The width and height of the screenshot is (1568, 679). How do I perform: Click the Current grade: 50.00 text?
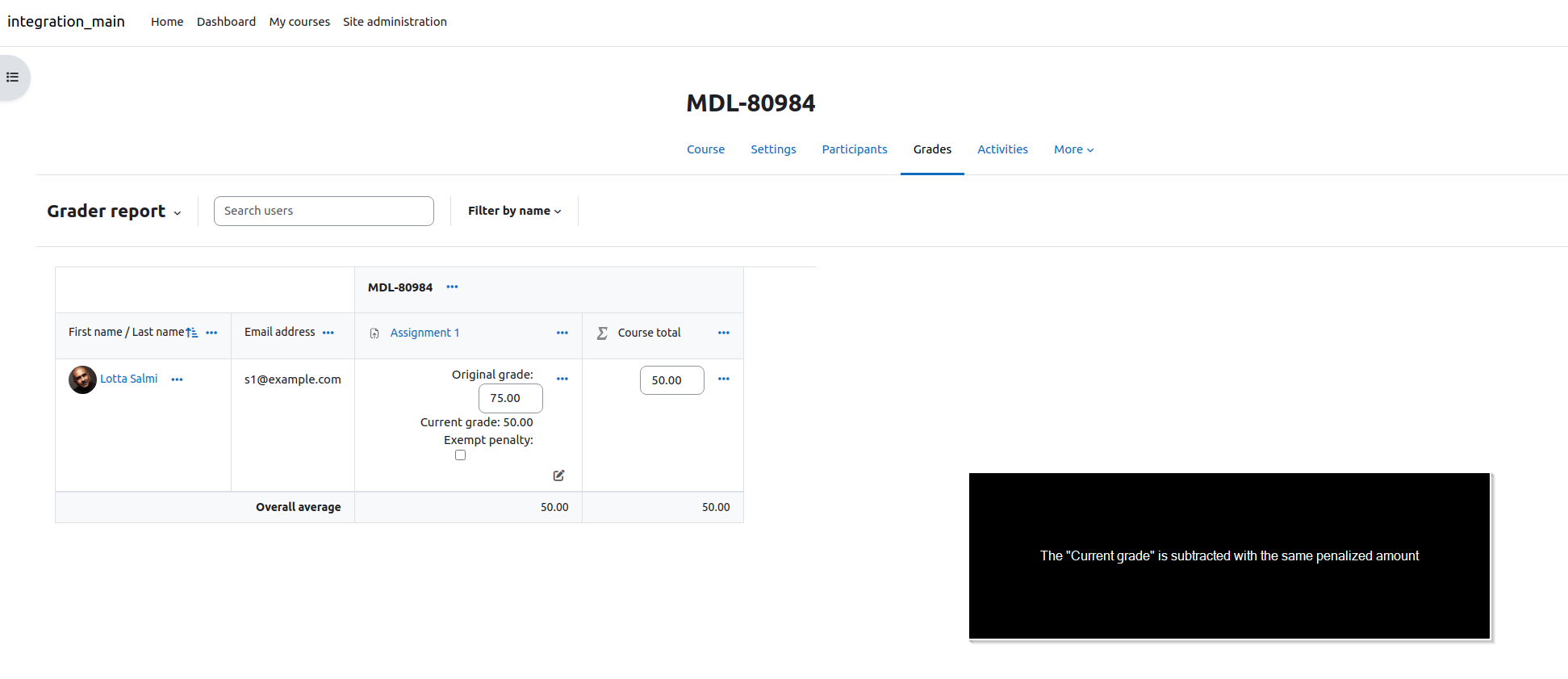(x=476, y=422)
